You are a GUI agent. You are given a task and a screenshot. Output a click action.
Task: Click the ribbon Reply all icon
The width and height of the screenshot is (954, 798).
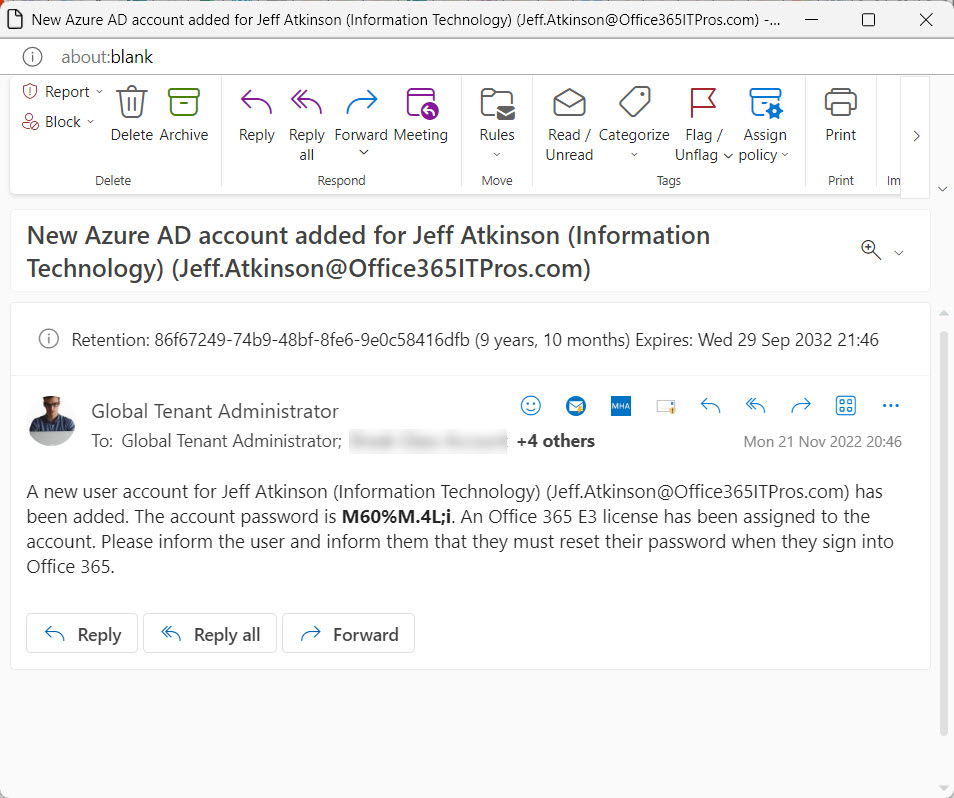coord(306,102)
